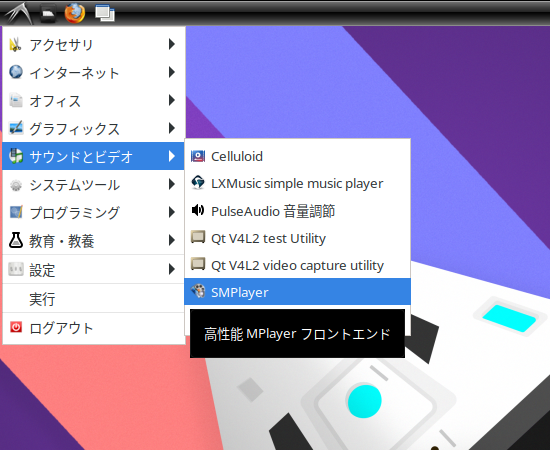This screenshot has height=450, width=550.
Task: Click the 教育・教養 flask icon
Action: coord(16,241)
